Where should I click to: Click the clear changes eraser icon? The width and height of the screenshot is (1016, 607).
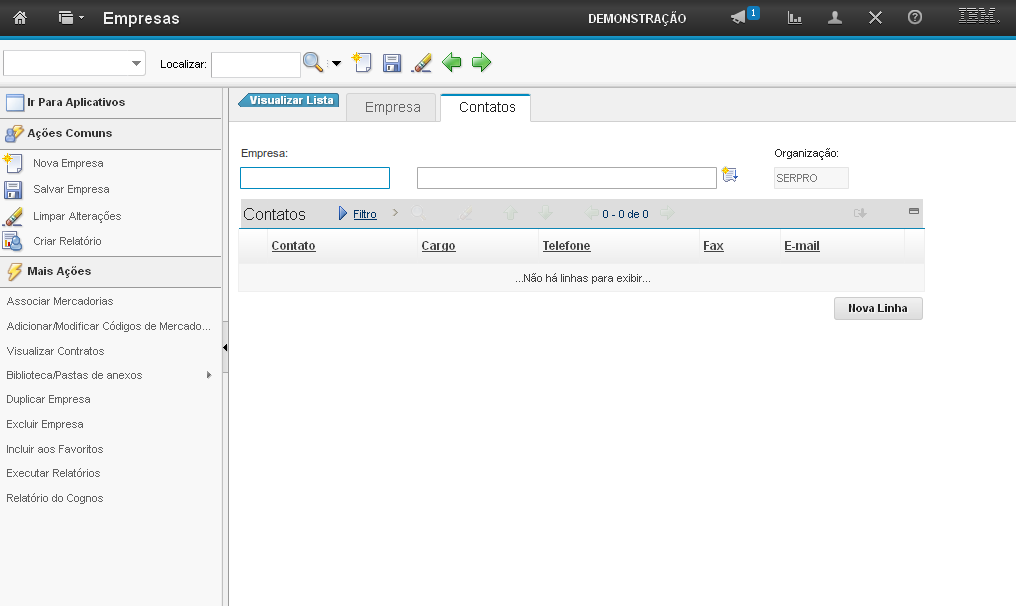[422, 64]
